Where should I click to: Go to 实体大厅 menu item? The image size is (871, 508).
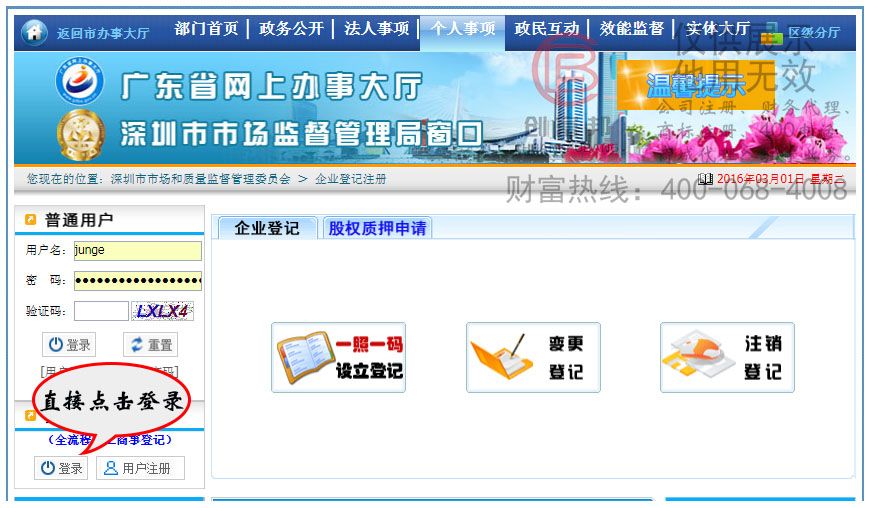click(x=718, y=28)
